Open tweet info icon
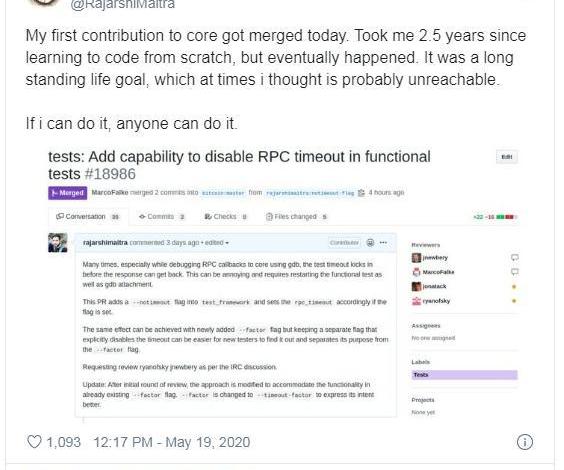 tap(524, 442)
